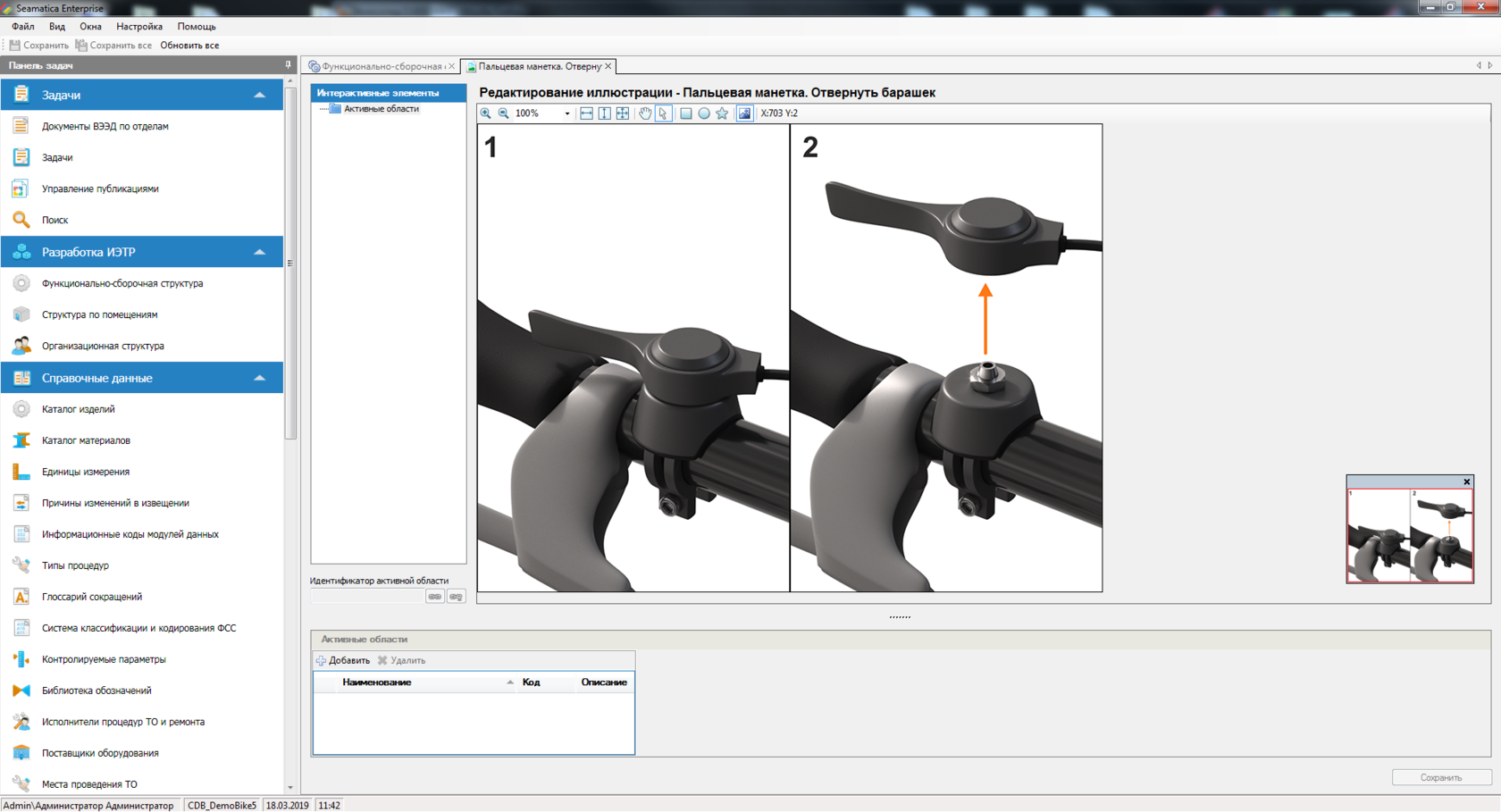This screenshot has width=1501, height=812.
Task: Fit the illustration to height
Action: click(x=605, y=113)
